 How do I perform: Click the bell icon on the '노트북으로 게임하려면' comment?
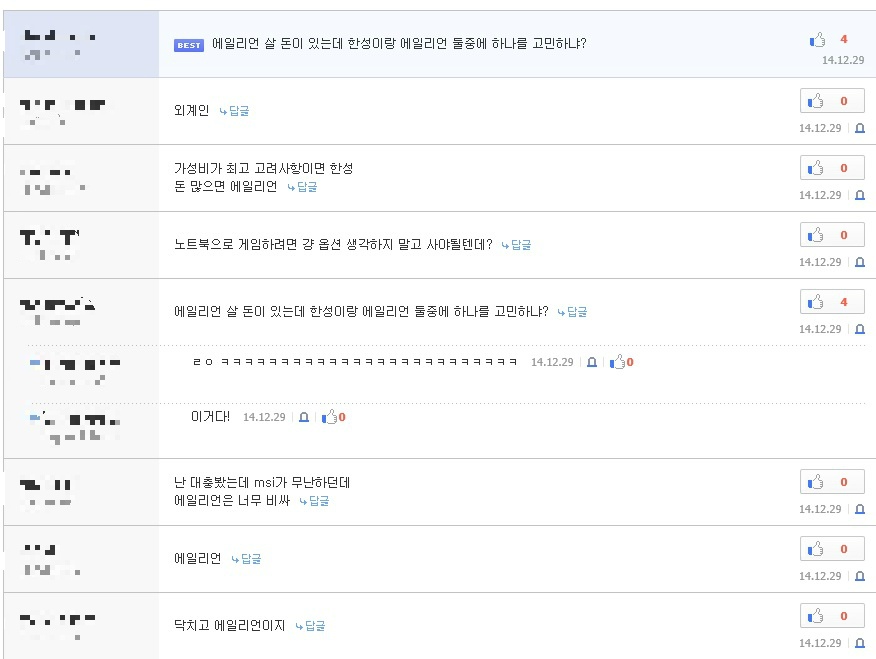click(x=859, y=263)
